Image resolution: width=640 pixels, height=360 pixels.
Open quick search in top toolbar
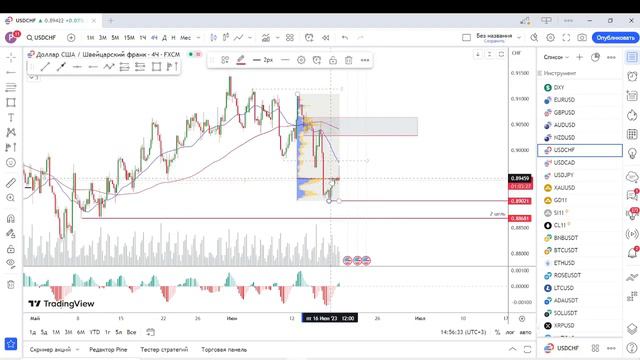click(534, 38)
